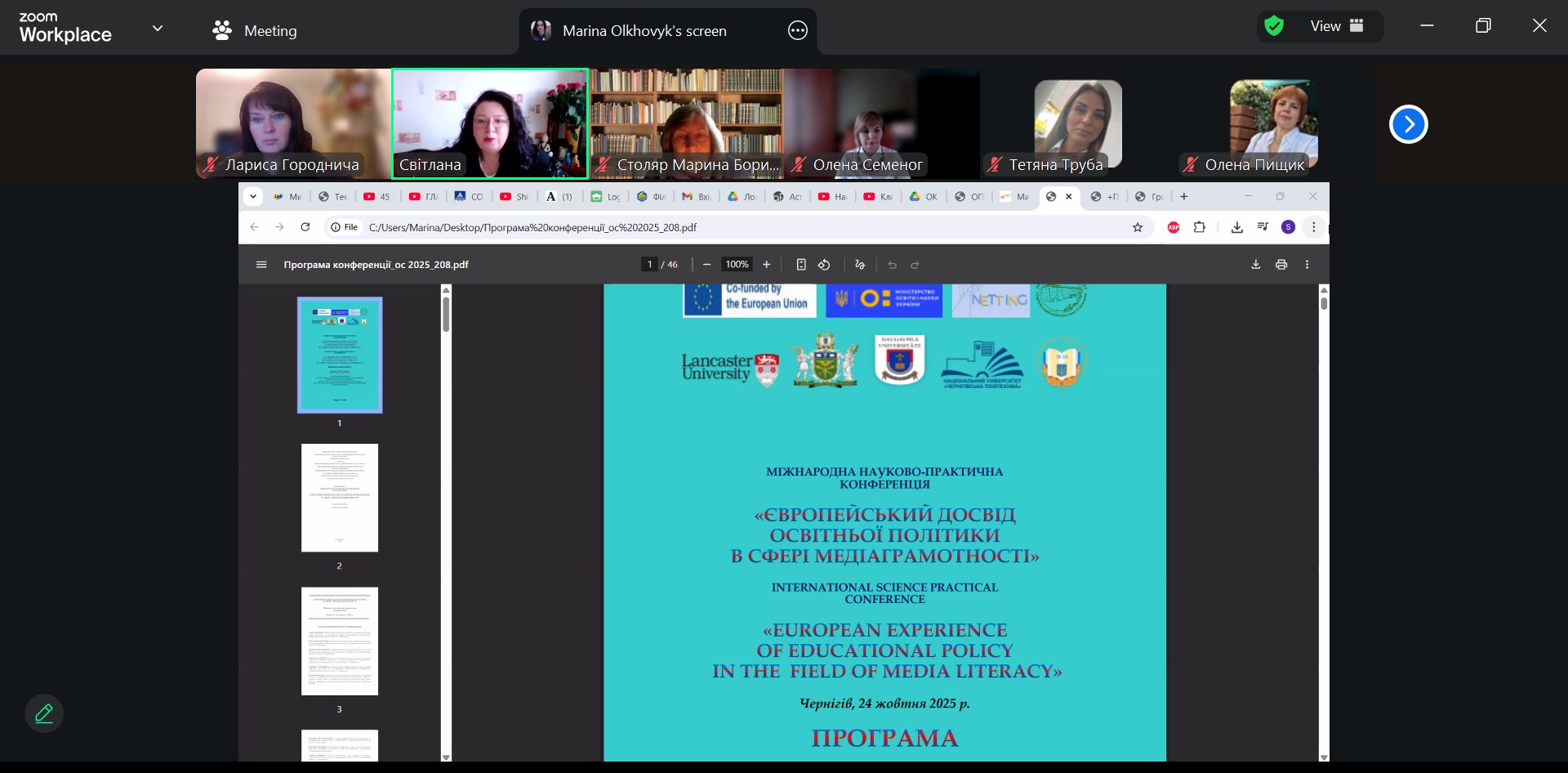Select page 2 thumbnail in sidebar
Image resolution: width=1568 pixels, height=773 pixels.
340,498
